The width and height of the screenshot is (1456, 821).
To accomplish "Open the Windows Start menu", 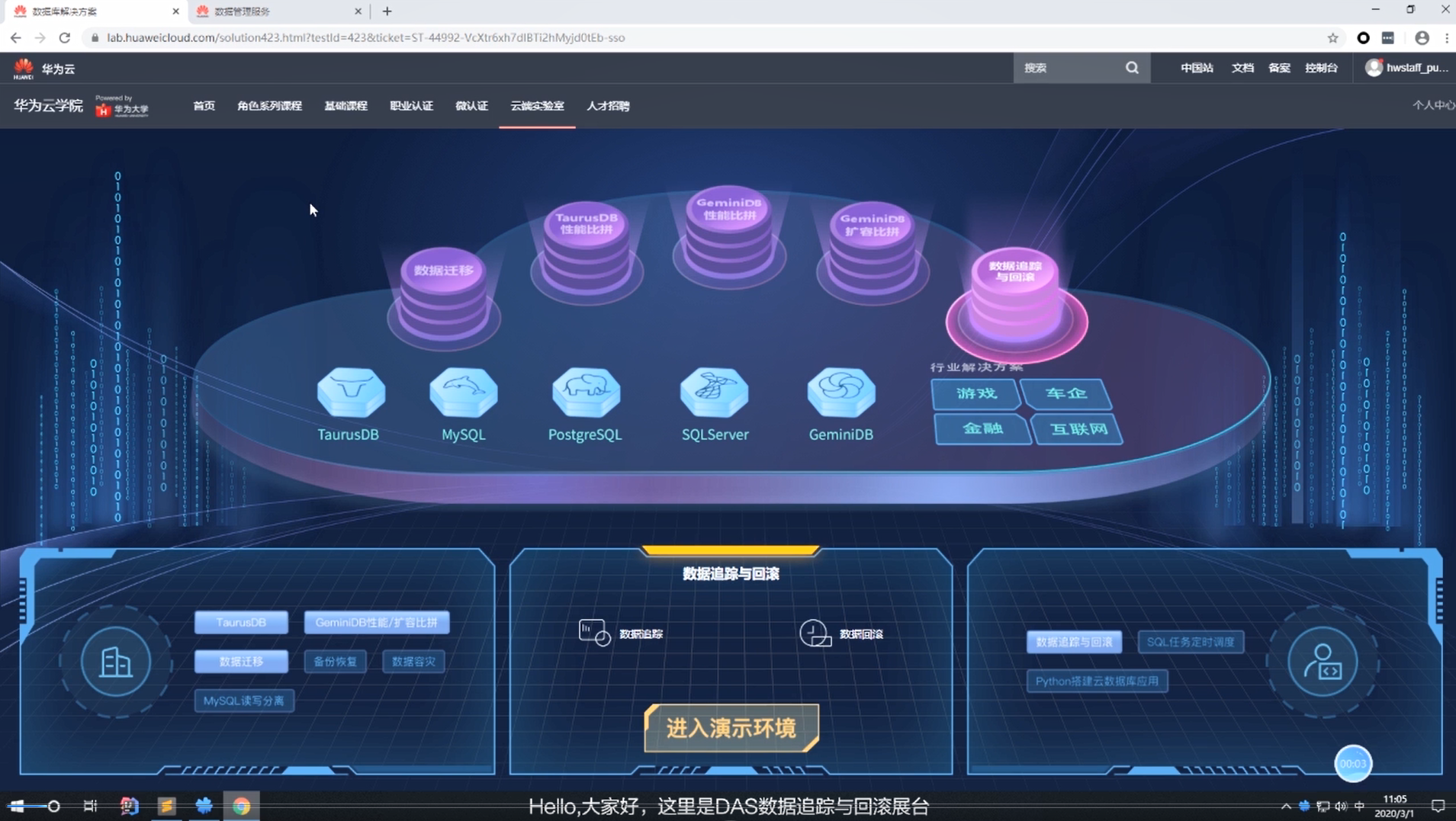I will 17,806.
